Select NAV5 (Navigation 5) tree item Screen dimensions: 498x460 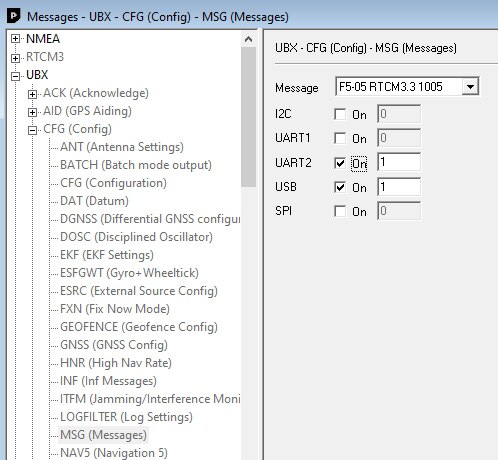[x=114, y=453]
